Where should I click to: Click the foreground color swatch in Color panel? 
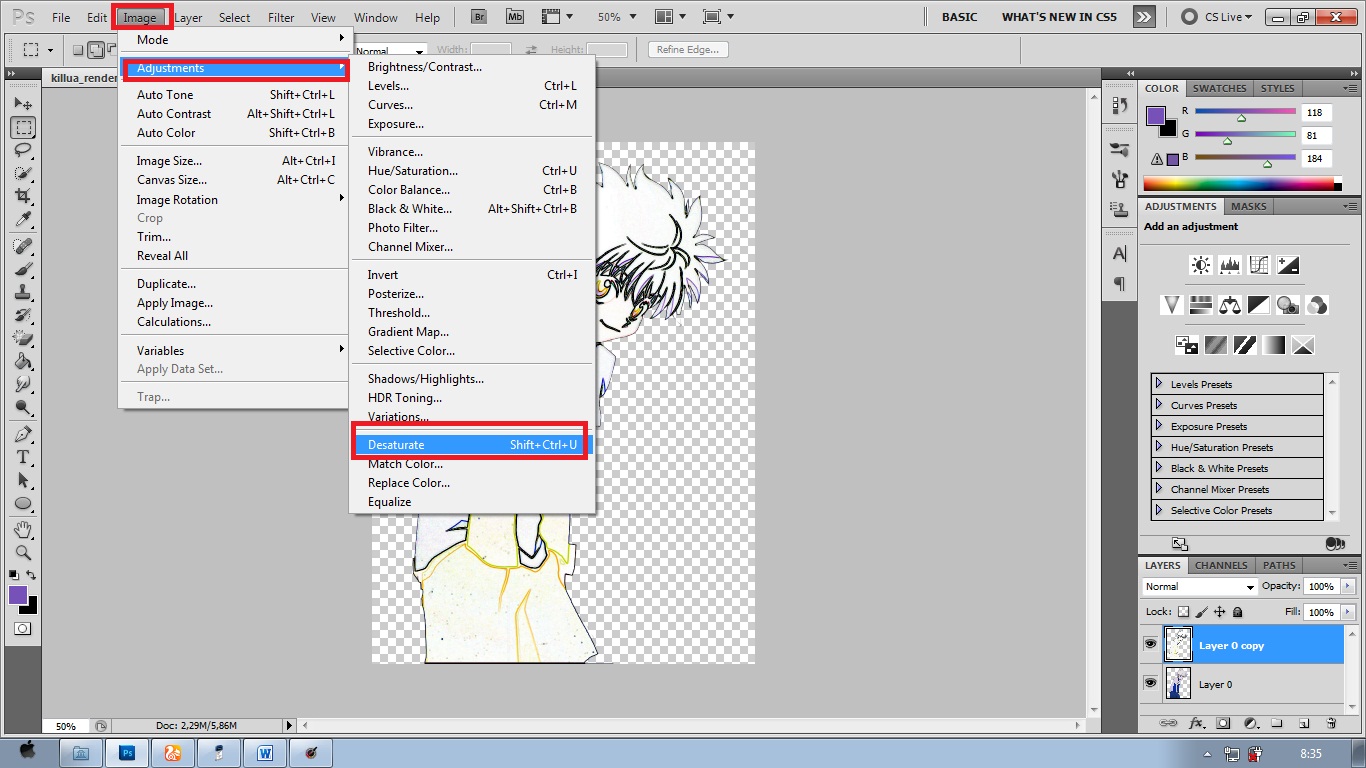[x=1155, y=115]
